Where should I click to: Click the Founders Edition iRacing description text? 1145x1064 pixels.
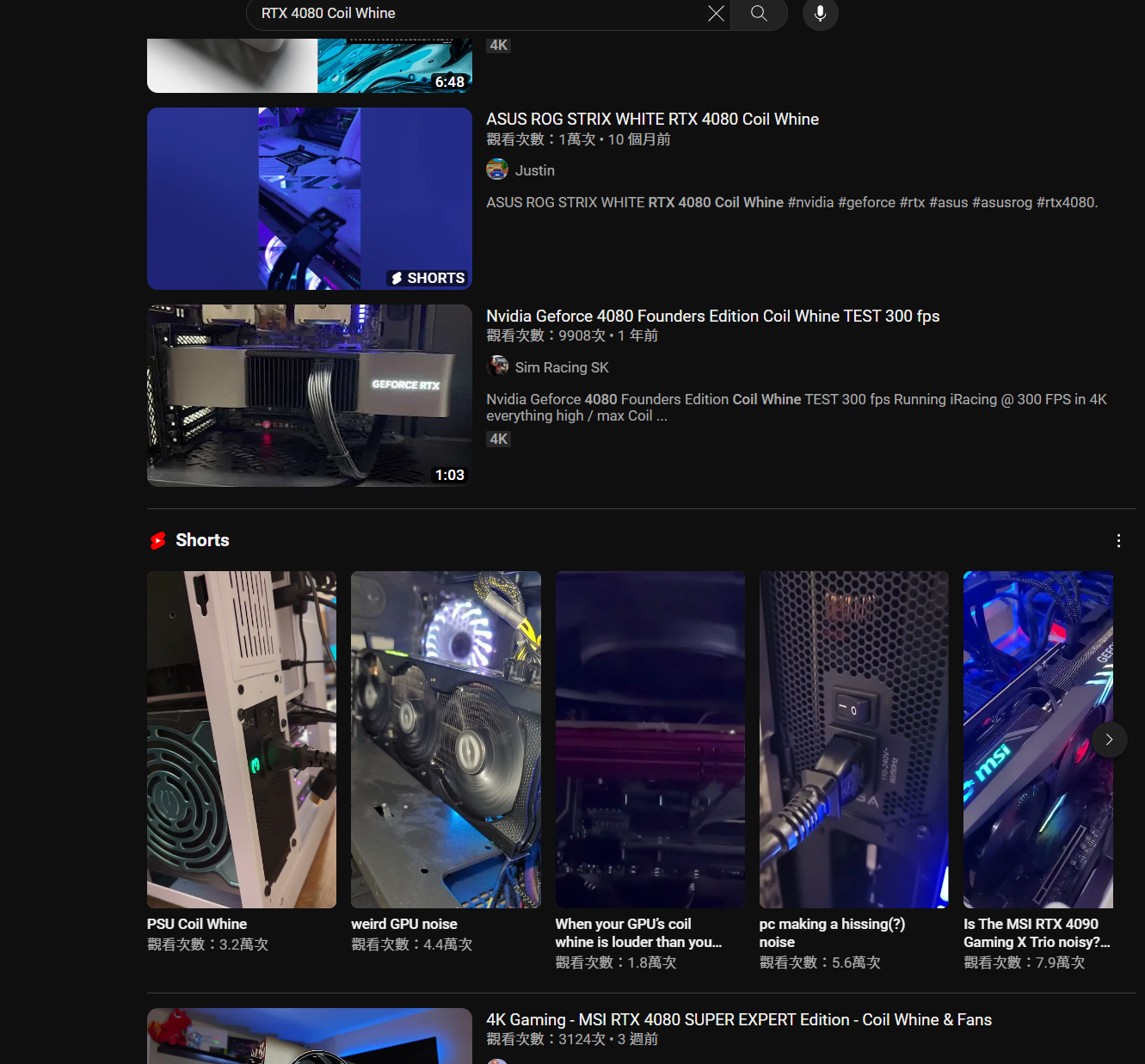[x=797, y=408]
